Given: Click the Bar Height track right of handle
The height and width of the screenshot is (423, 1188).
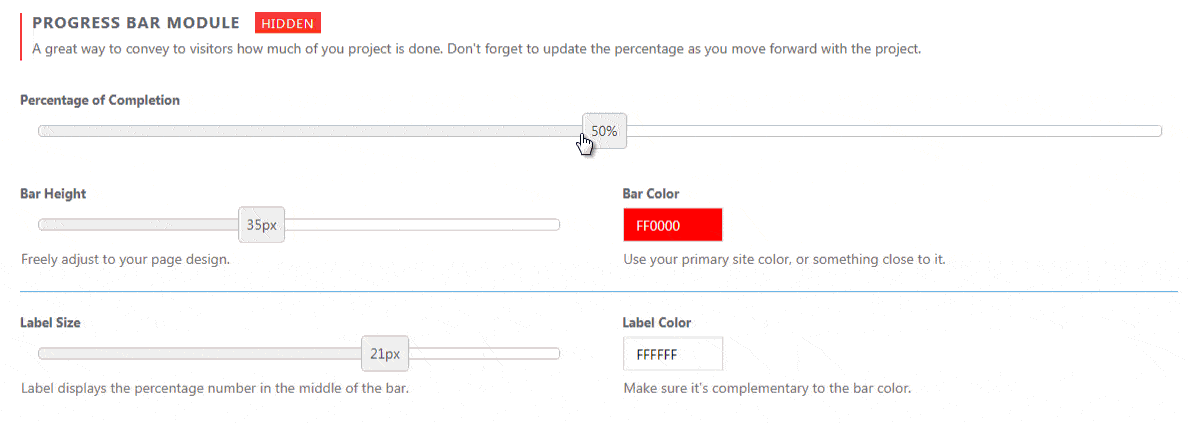Looking at the screenshot, I should (422, 224).
